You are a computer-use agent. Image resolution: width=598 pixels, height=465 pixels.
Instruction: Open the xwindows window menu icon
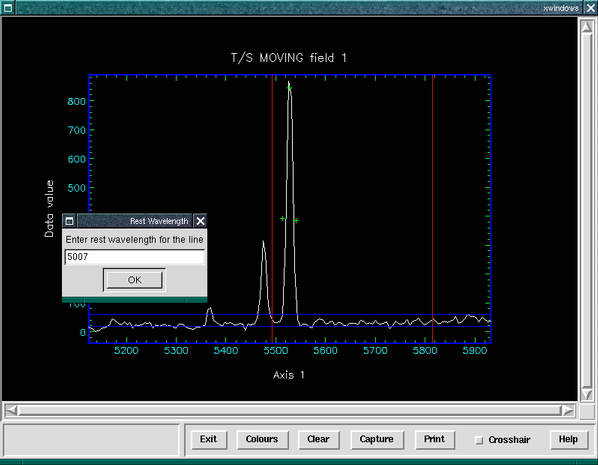tap(8, 8)
